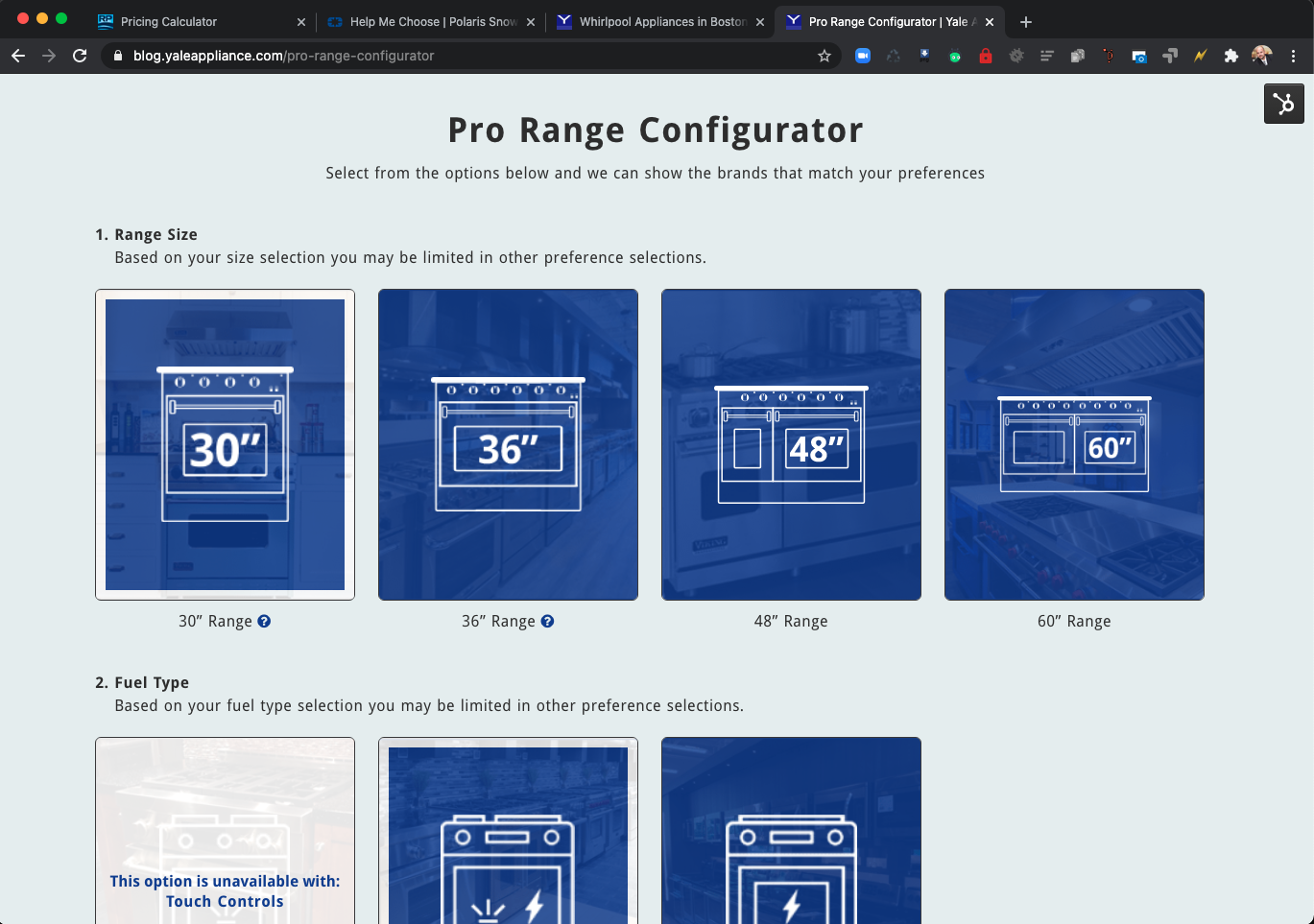This screenshot has height=924, width=1314.
Task: Click the stacked-pages copy extension icon
Action: tap(1078, 57)
